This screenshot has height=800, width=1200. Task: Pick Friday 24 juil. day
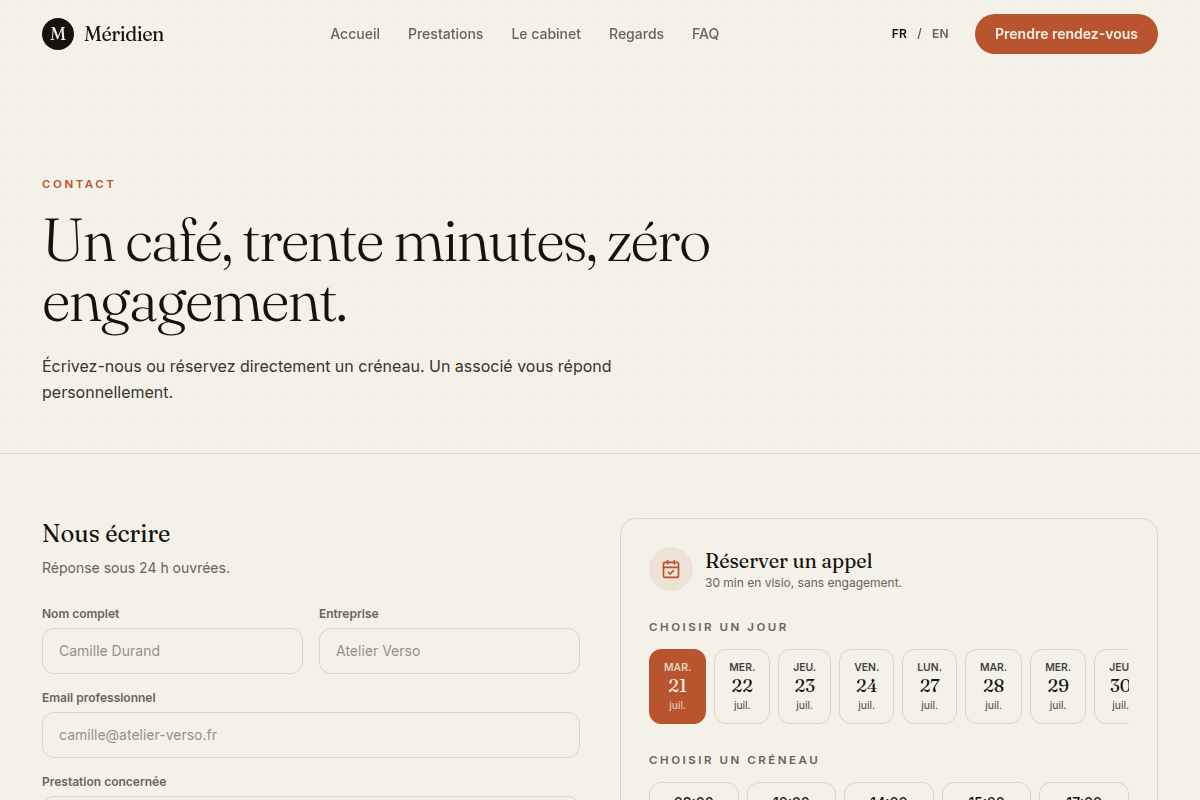pos(867,686)
